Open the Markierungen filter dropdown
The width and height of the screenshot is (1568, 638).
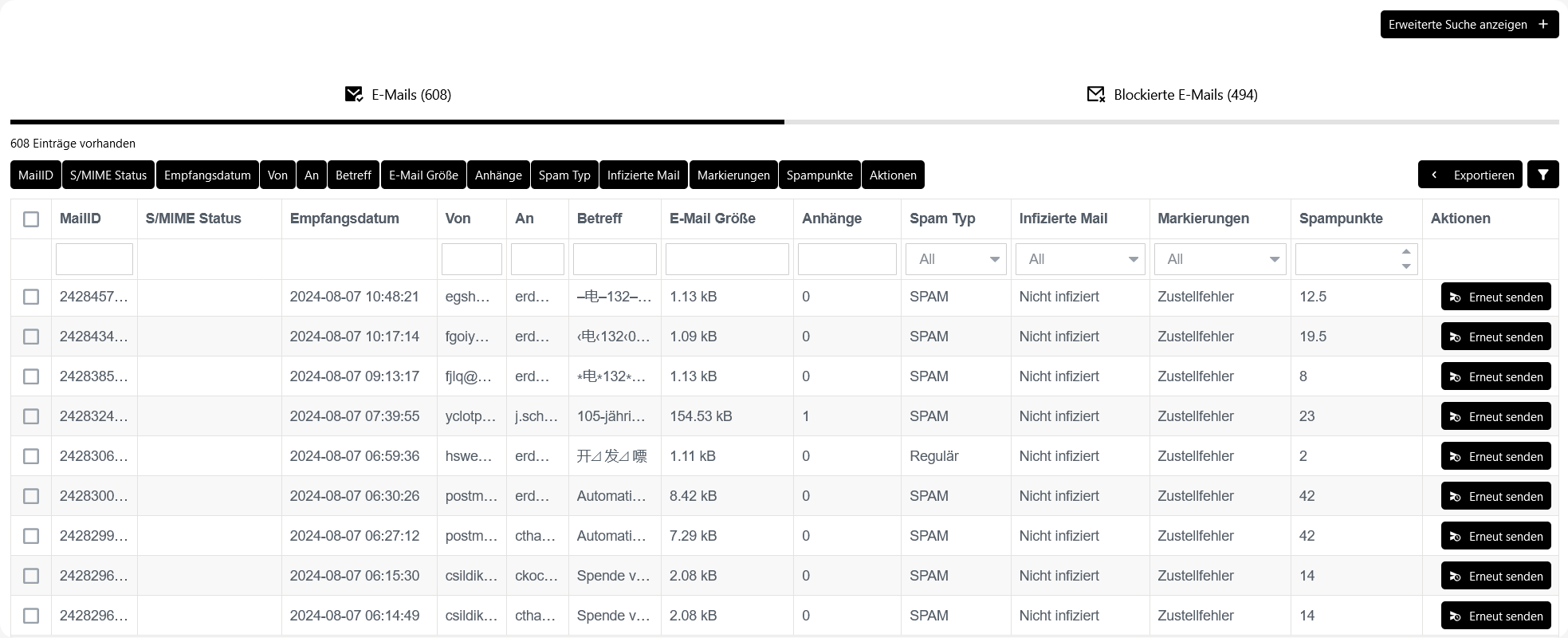tap(1220, 259)
